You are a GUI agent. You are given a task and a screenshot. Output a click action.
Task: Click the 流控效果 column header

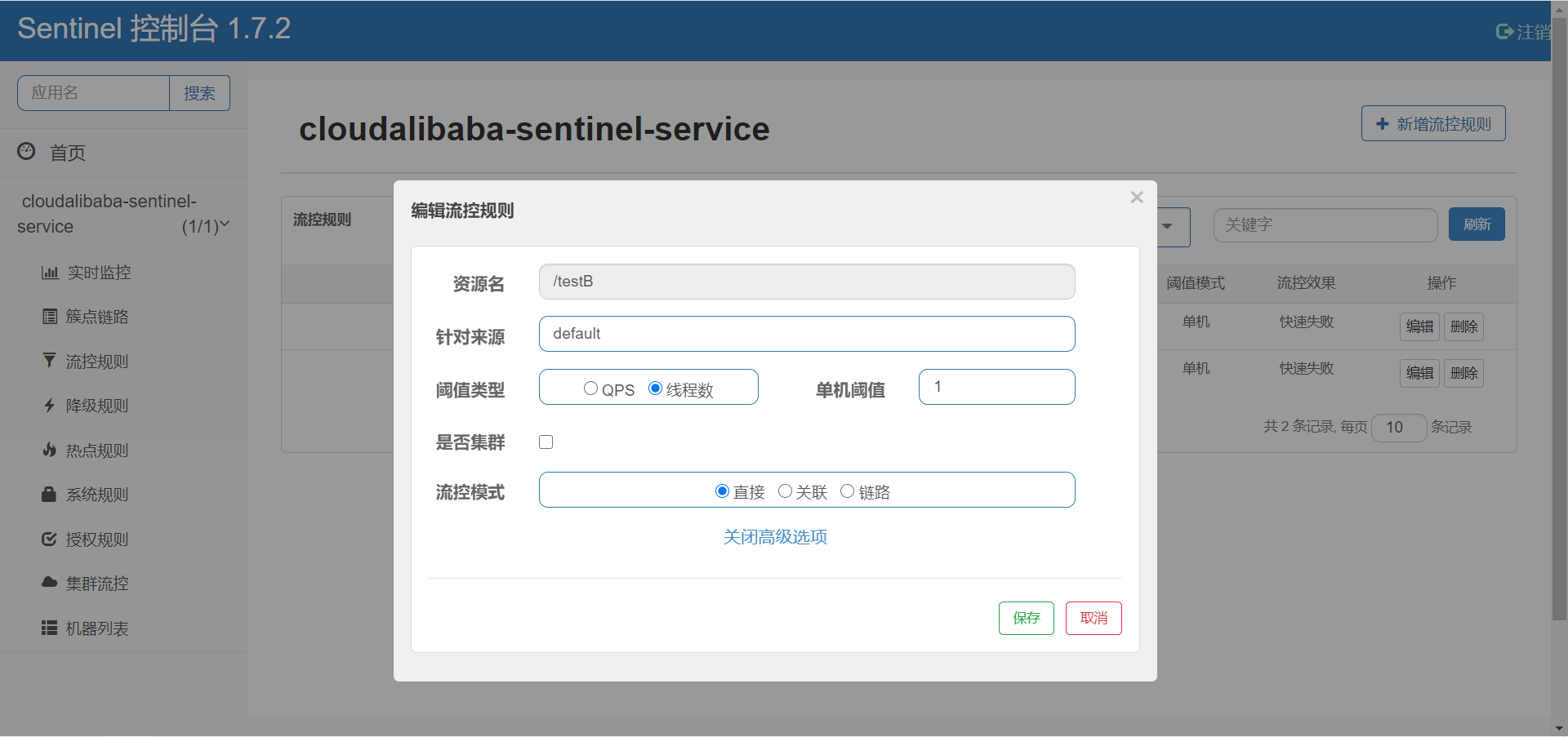click(1306, 283)
